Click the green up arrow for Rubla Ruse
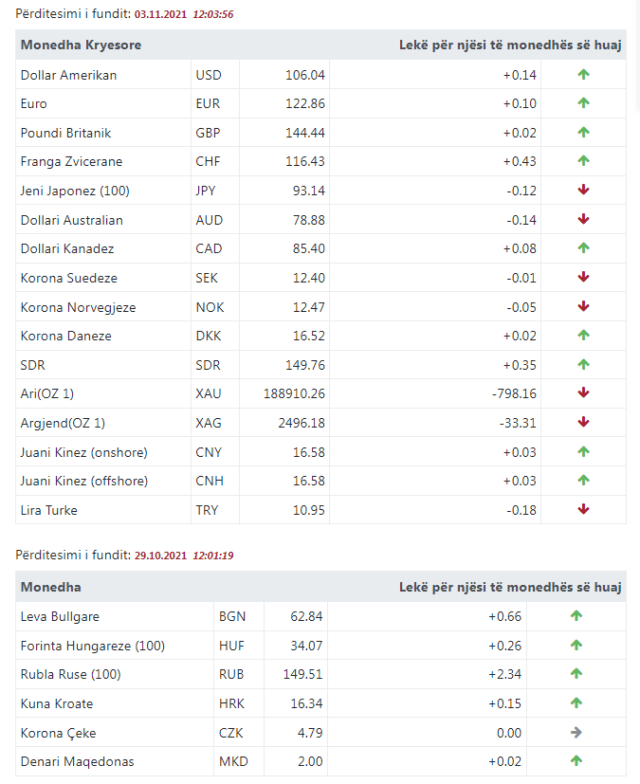 point(576,674)
